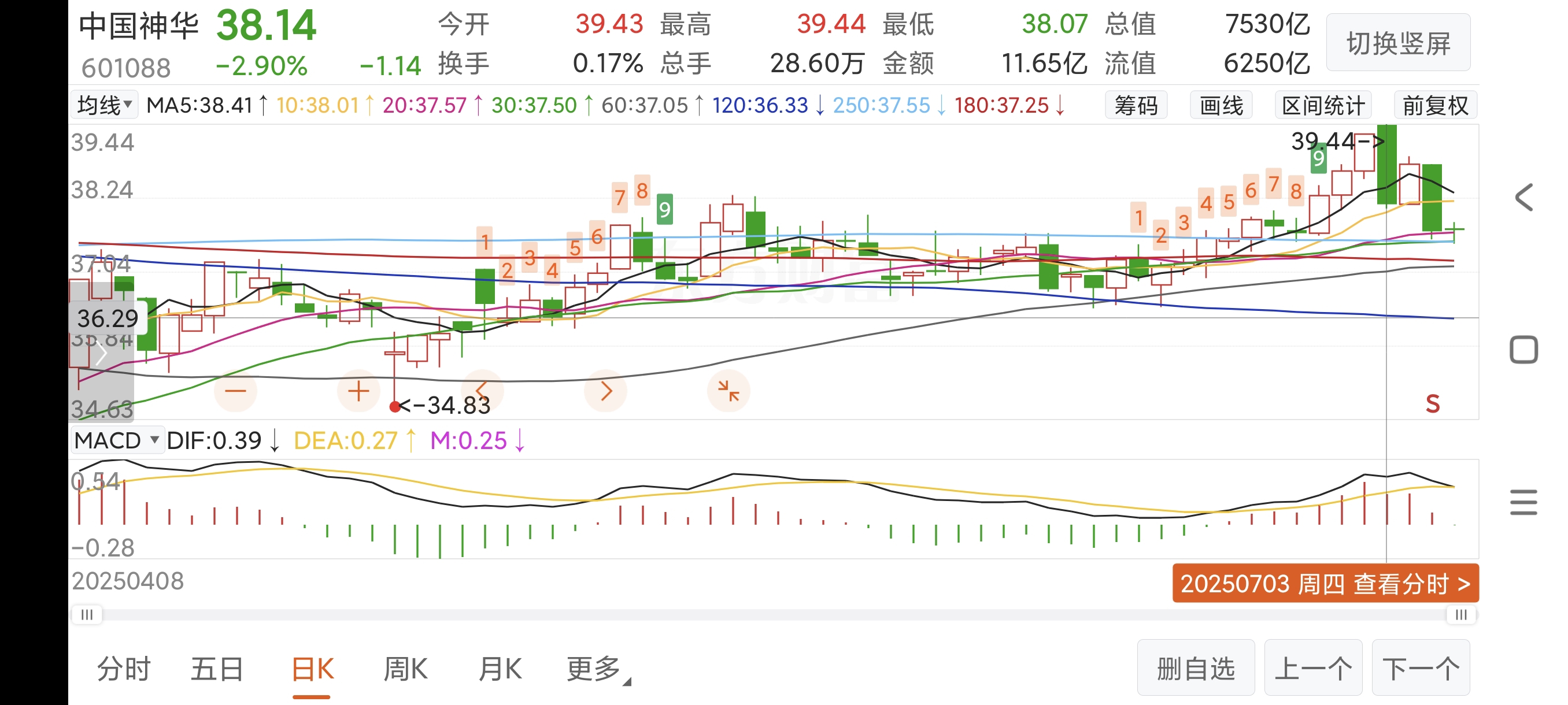Click 删自选 to remove from watchlist
The image size is (1568, 705).
1196,668
